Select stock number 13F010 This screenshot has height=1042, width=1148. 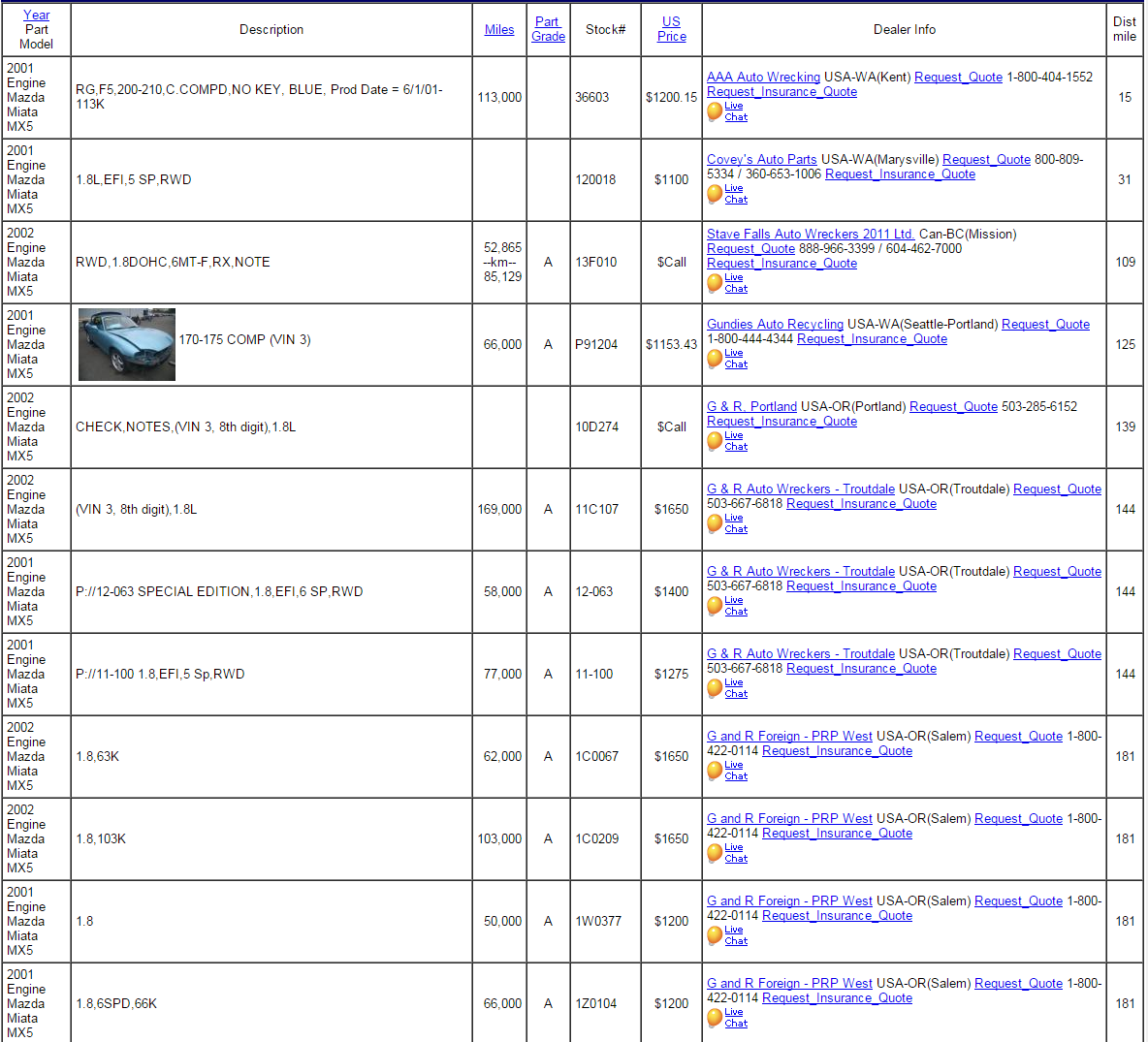pos(596,262)
